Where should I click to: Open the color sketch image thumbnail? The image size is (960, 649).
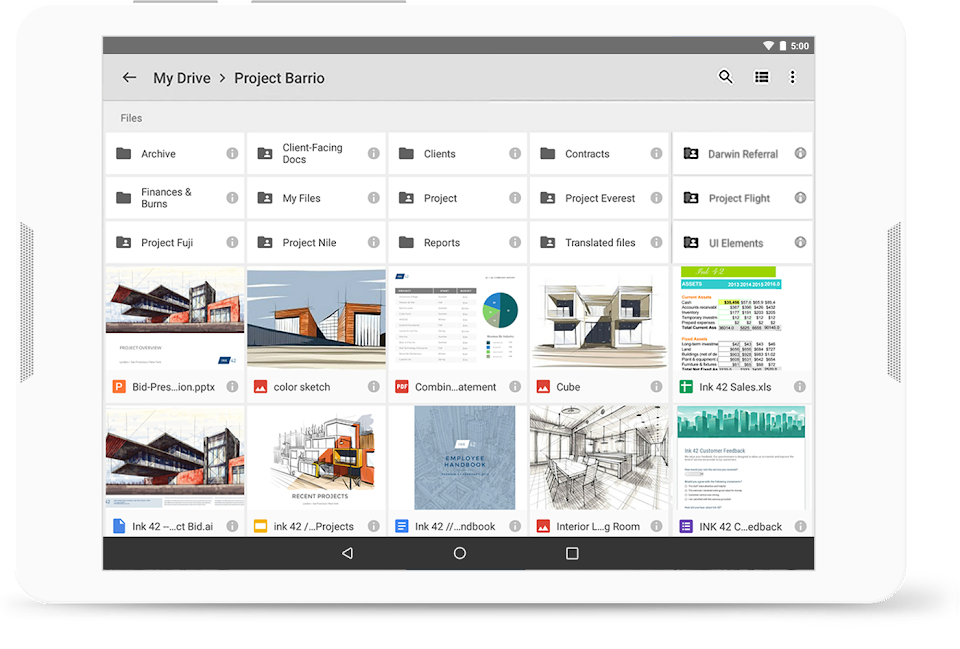316,318
